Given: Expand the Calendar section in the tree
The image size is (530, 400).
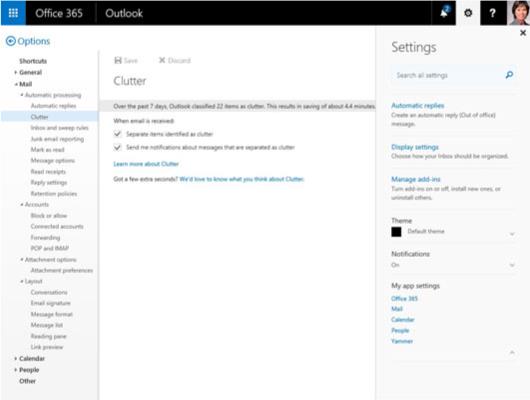Looking at the screenshot, I should pyautogui.click(x=16, y=358).
